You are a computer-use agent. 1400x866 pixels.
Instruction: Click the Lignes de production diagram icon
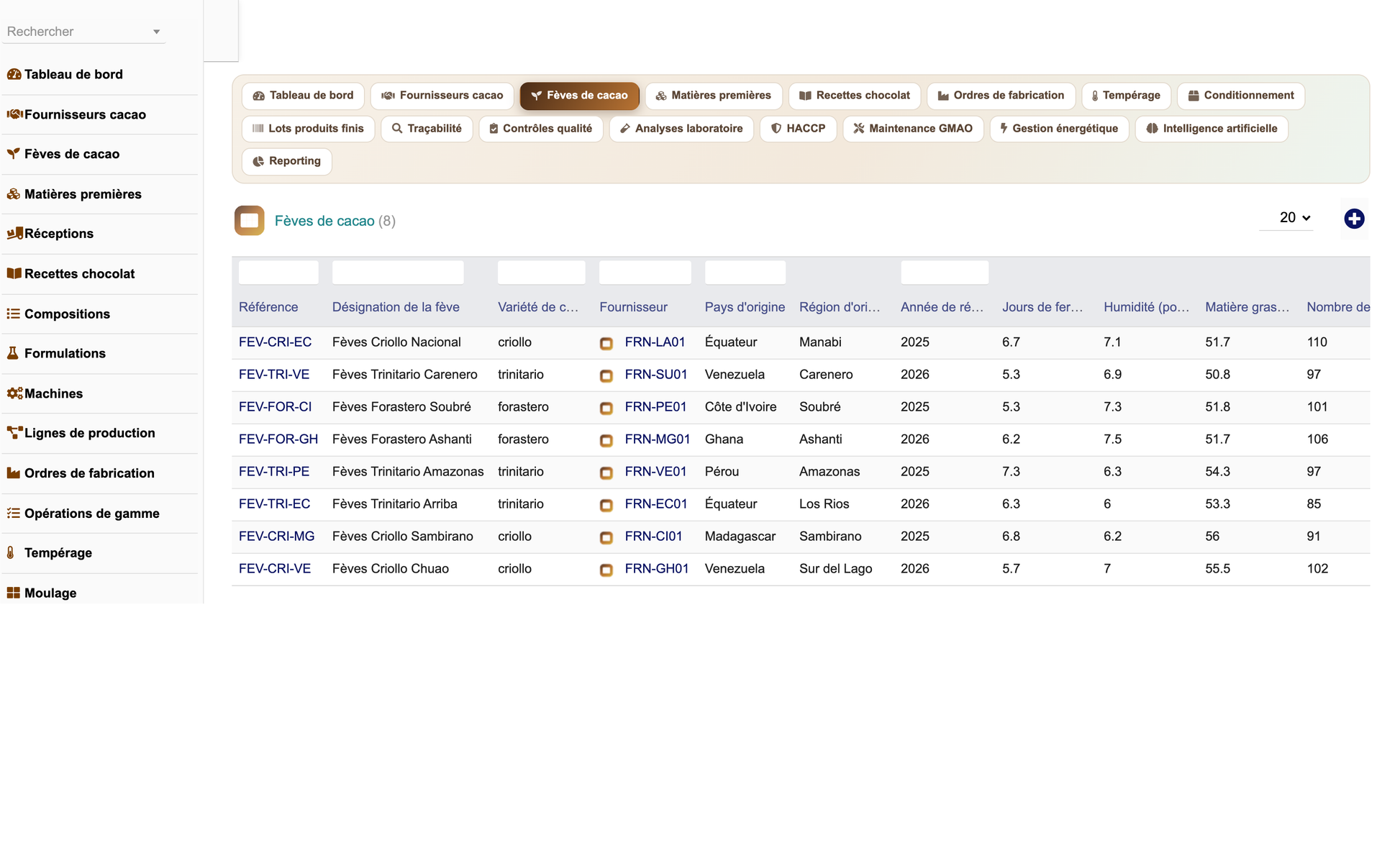click(x=14, y=433)
